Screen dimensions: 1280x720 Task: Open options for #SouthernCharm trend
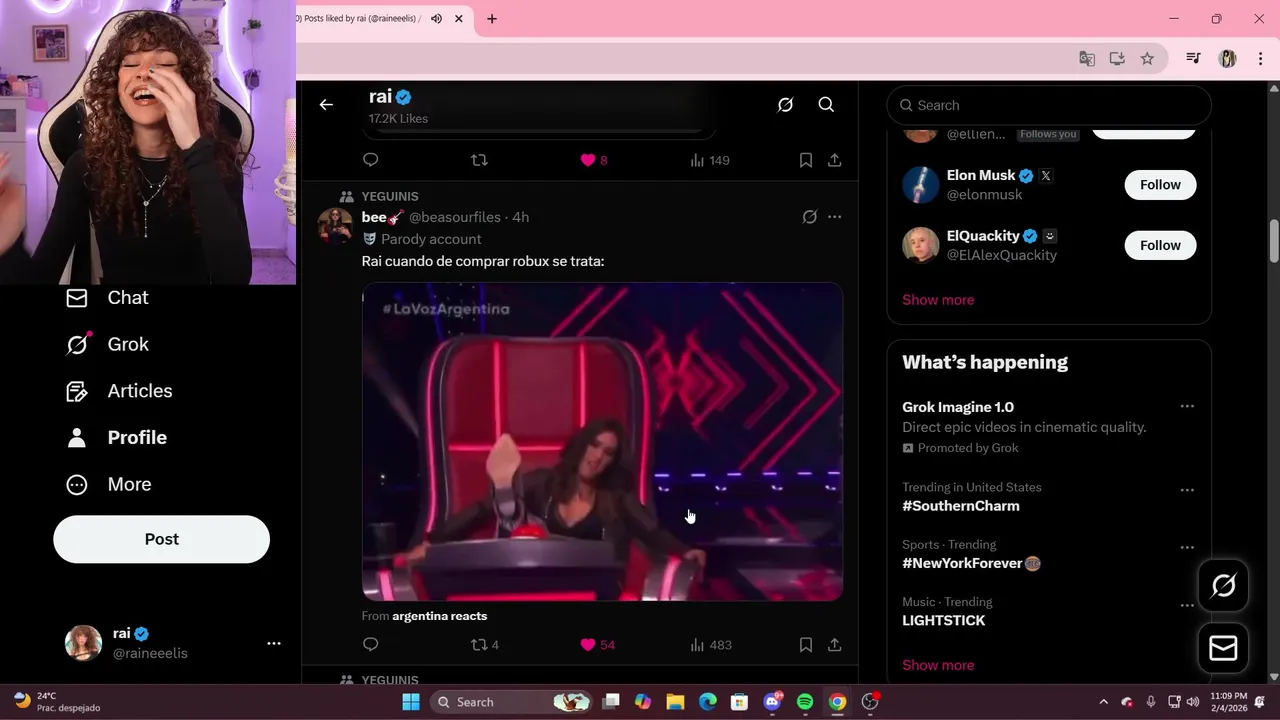pos(1187,490)
